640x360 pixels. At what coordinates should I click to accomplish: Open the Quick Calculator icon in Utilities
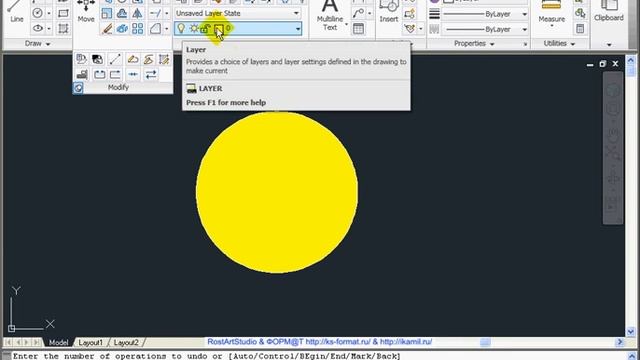click(x=580, y=29)
